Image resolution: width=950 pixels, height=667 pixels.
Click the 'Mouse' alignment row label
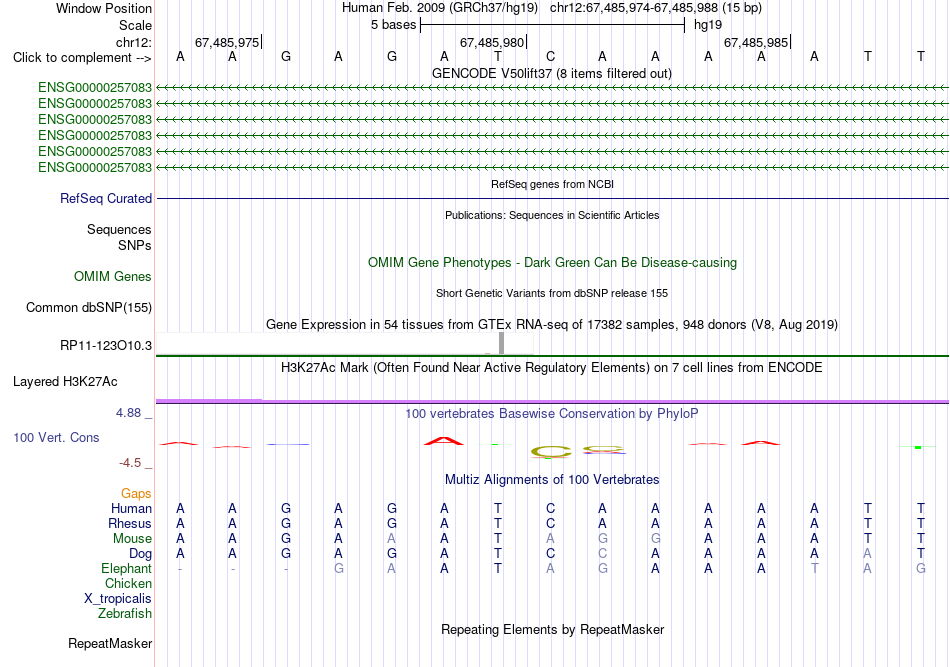132,539
